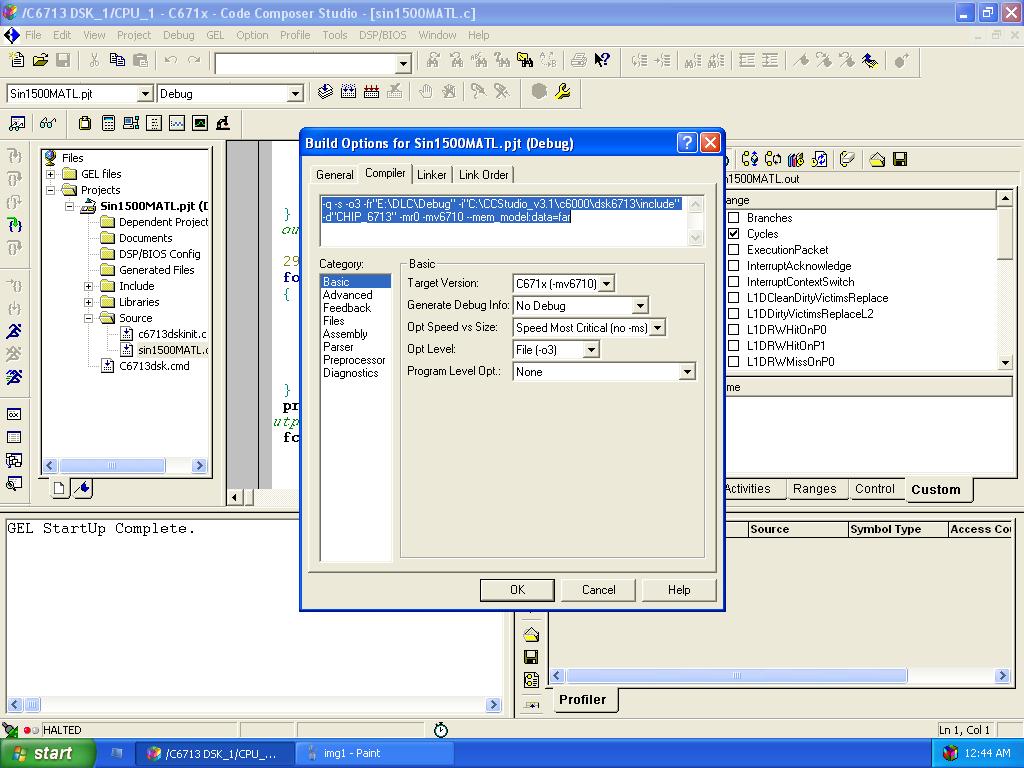
Task: Click the profiler clock icon in status bar
Action: [x=441, y=729]
